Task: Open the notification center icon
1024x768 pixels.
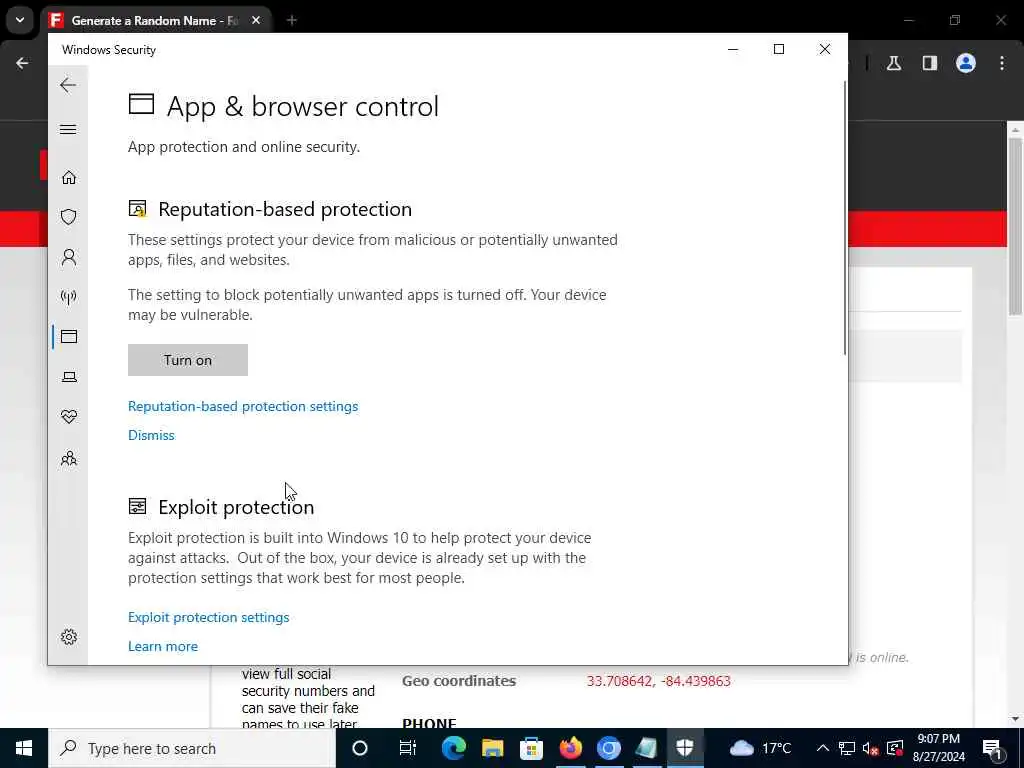Action: pyautogui.click(x=992, y=748)
